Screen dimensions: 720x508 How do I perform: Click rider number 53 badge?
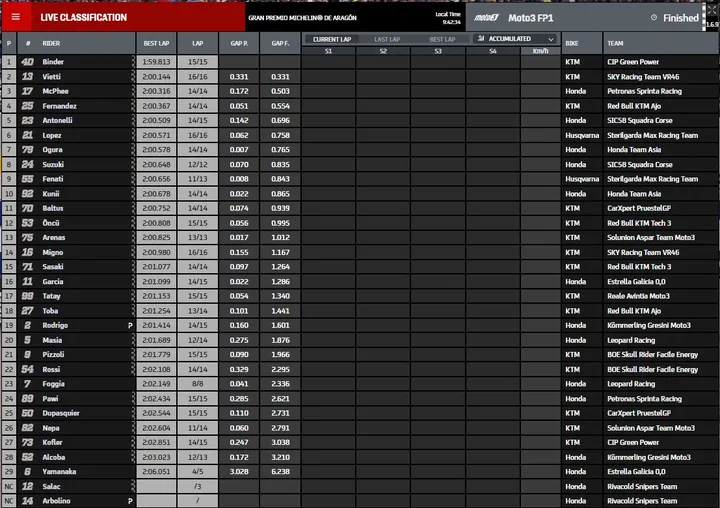(27, 223)
